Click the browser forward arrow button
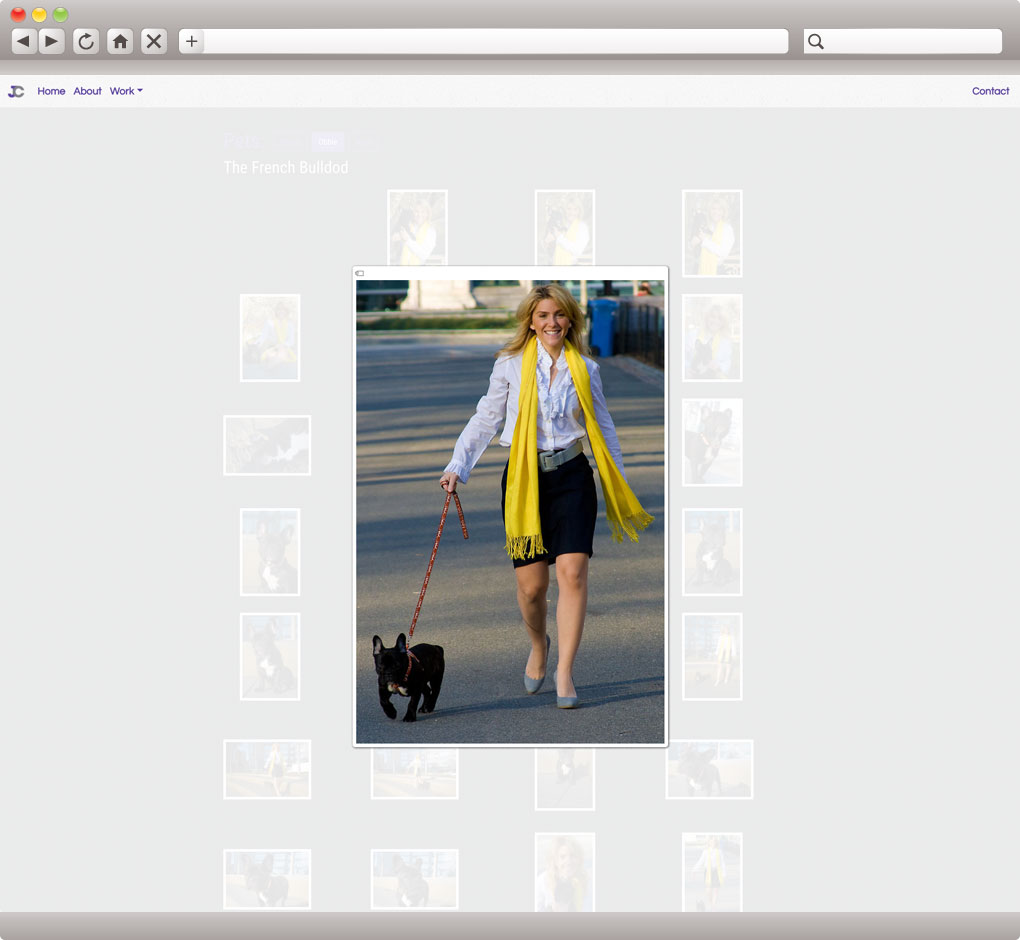Image resolution: width=1020 pixels, height=940 pixels. tap(52, 41)
